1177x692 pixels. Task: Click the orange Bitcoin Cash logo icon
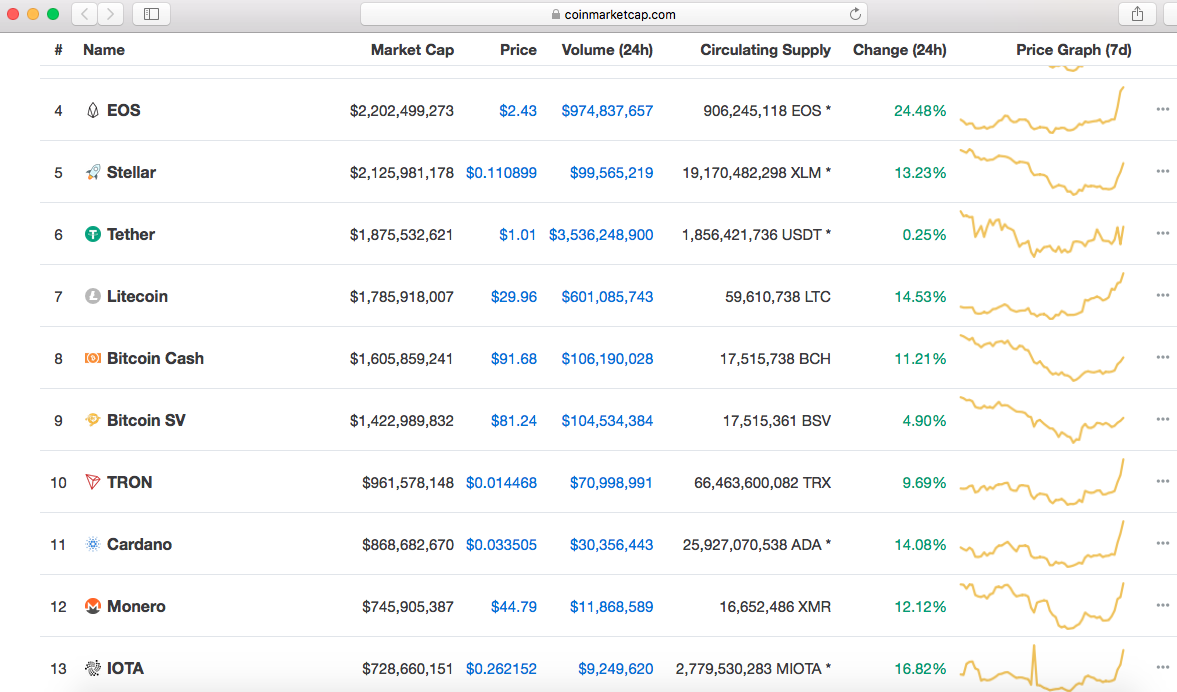click(x=92, y=359)
